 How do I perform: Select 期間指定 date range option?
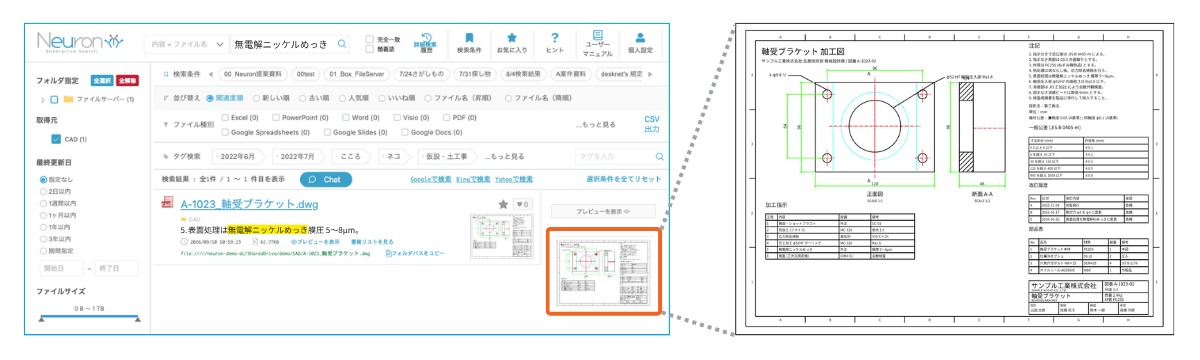click(x=44, y=250)
